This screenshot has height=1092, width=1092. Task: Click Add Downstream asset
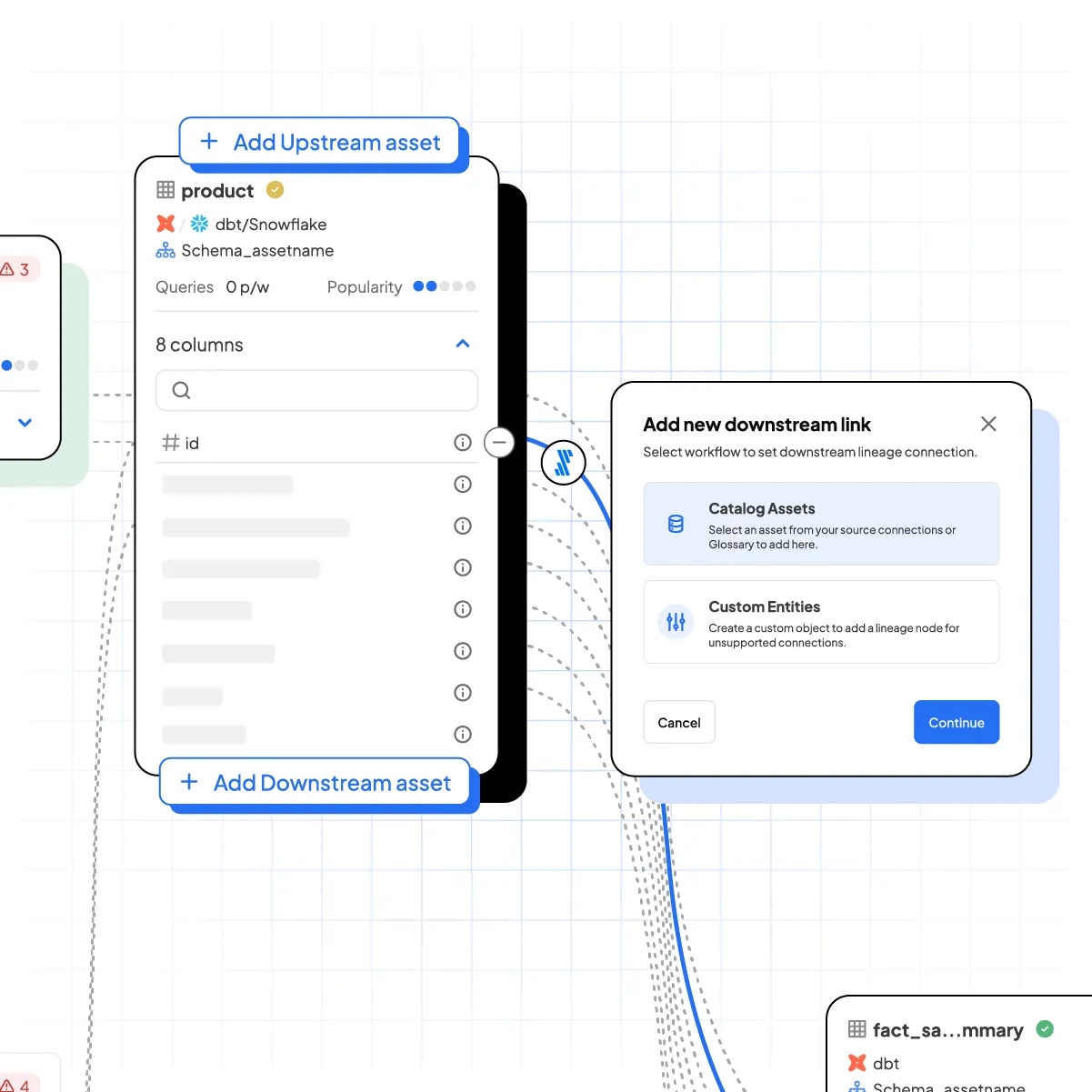pyautogui.click(x=316, y=783)
